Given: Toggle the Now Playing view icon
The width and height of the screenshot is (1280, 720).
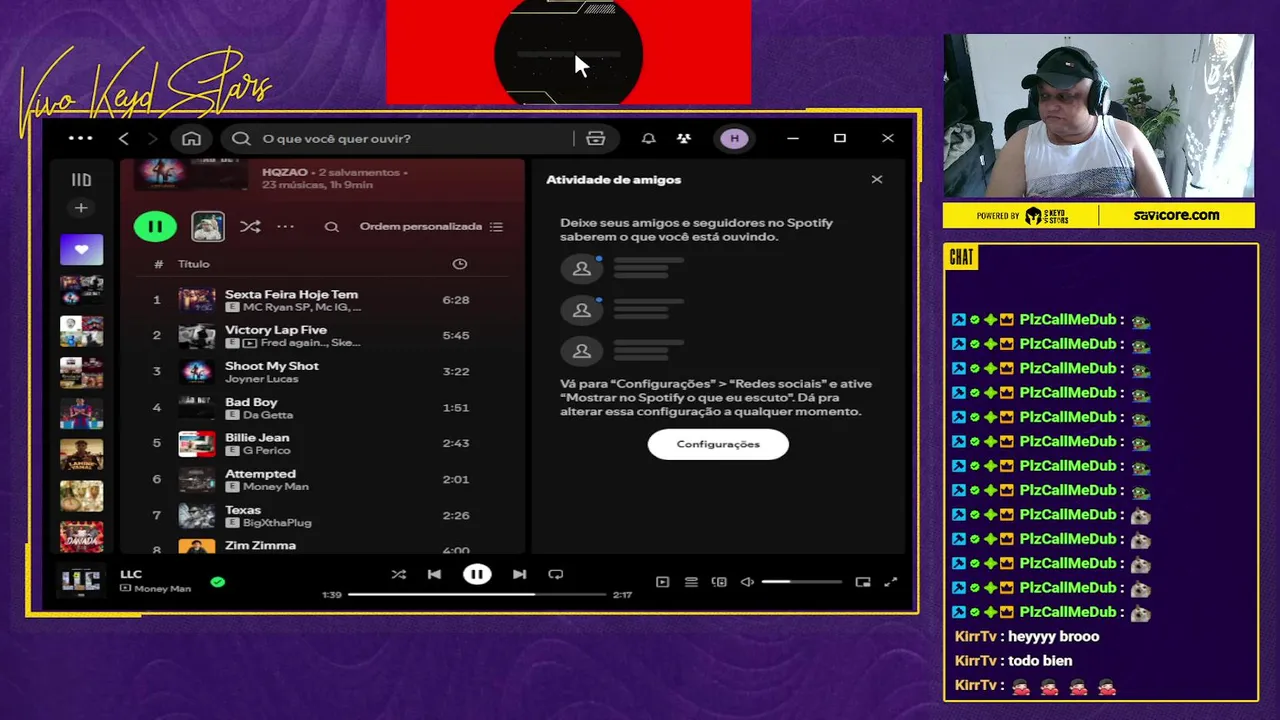Looking at the screenshot, I should click(x=662, y=582).
